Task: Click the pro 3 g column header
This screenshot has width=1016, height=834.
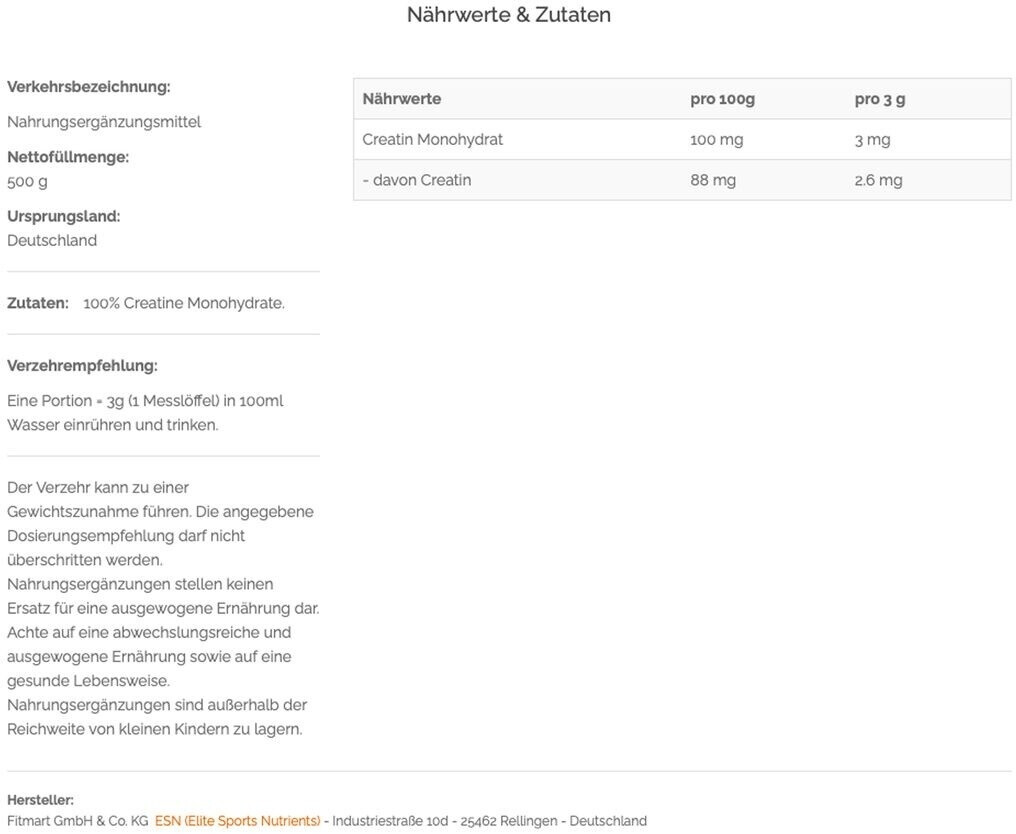Action: 880,99
